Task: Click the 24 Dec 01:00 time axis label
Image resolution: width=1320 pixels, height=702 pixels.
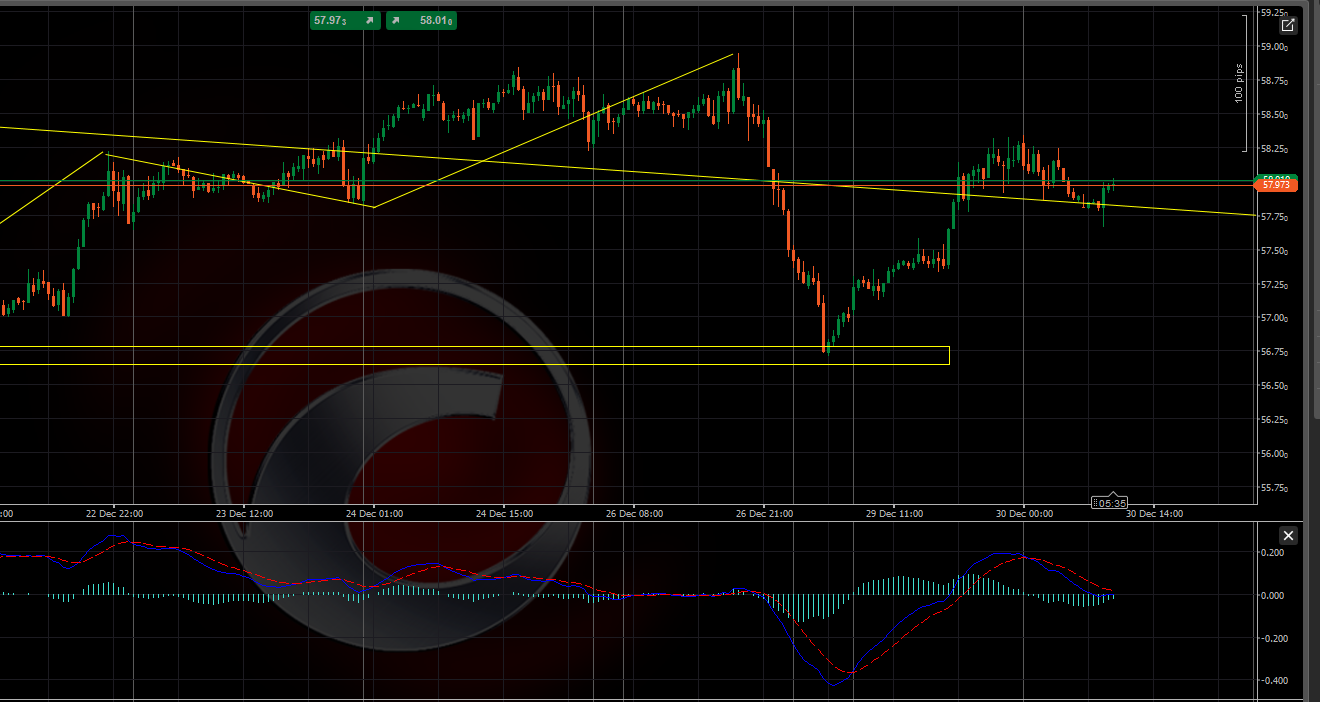Action: 374,514
